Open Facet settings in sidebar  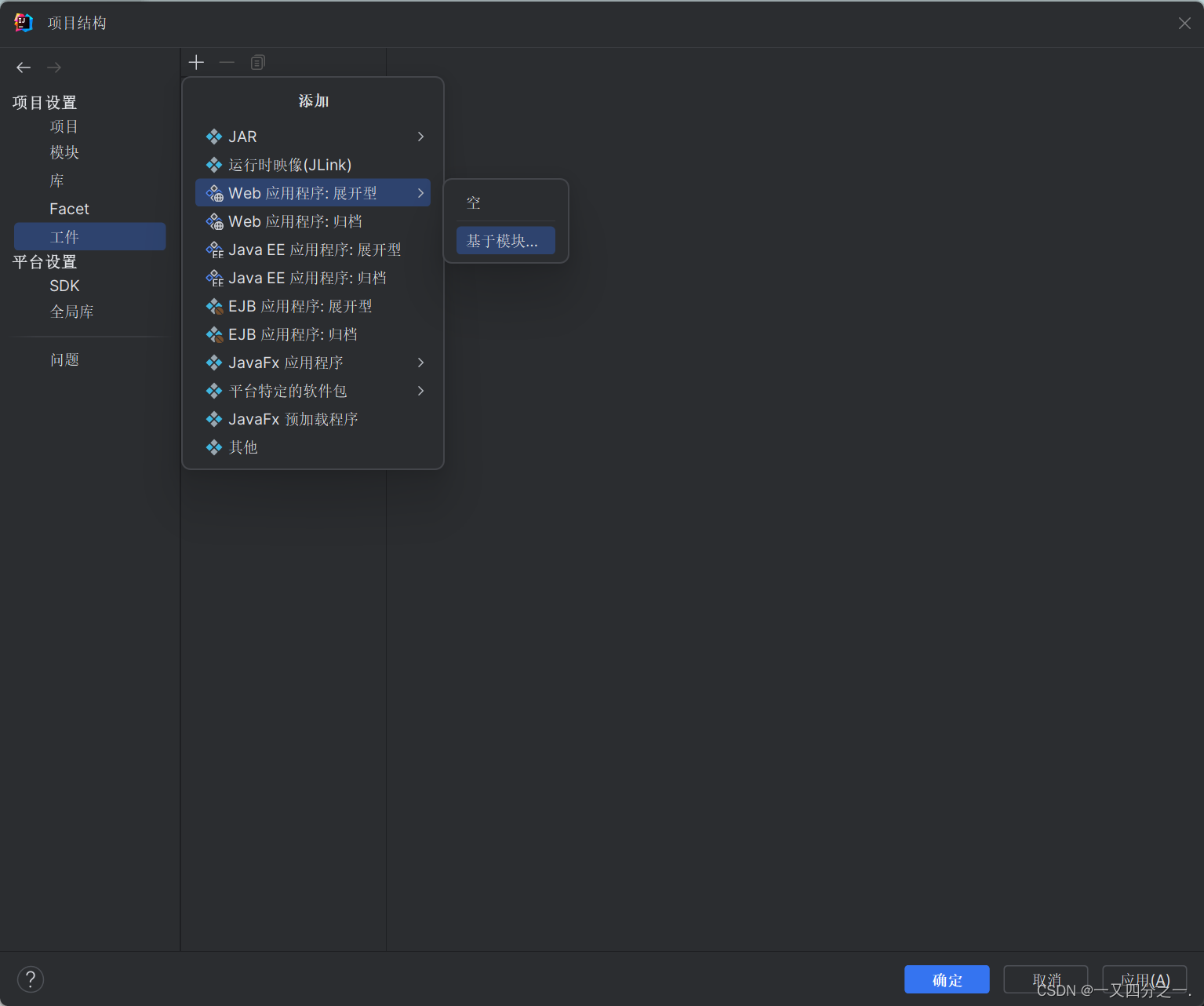69,209
